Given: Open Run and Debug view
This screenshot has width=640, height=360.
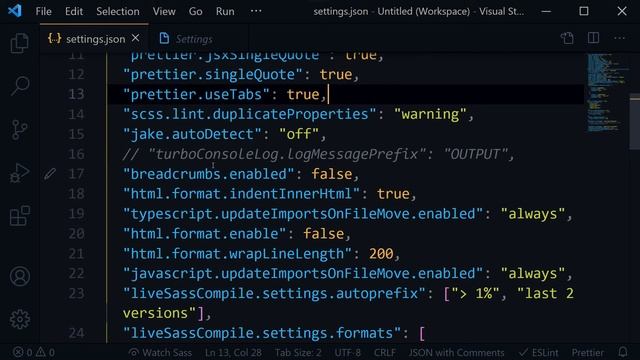Looking at the screenshot, I should coord(20,173).
